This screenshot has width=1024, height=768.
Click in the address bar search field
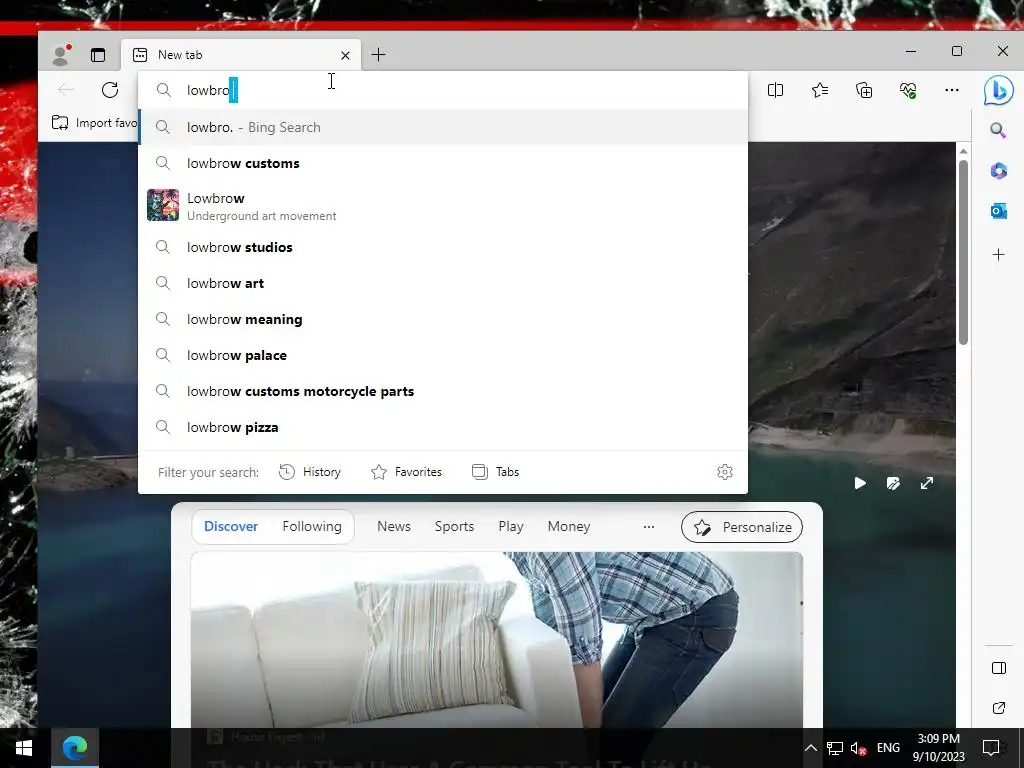pos(442,90)
